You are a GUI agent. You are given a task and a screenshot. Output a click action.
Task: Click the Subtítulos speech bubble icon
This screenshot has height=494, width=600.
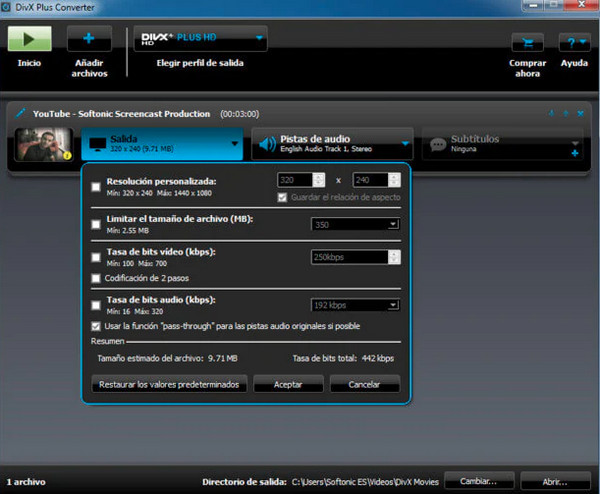[x=438, y=144]
